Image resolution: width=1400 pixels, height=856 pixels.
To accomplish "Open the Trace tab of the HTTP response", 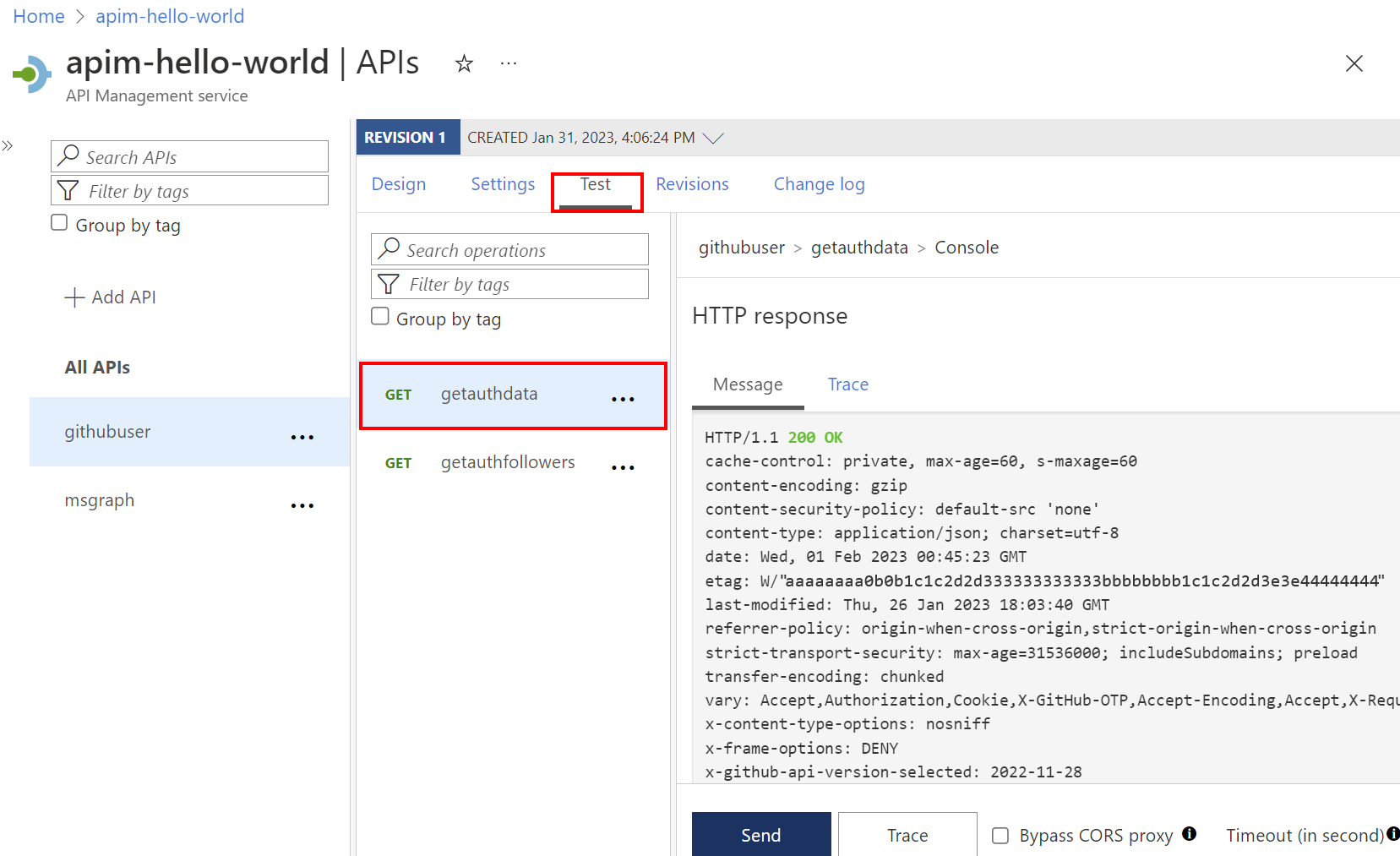I will coord(847,384).
